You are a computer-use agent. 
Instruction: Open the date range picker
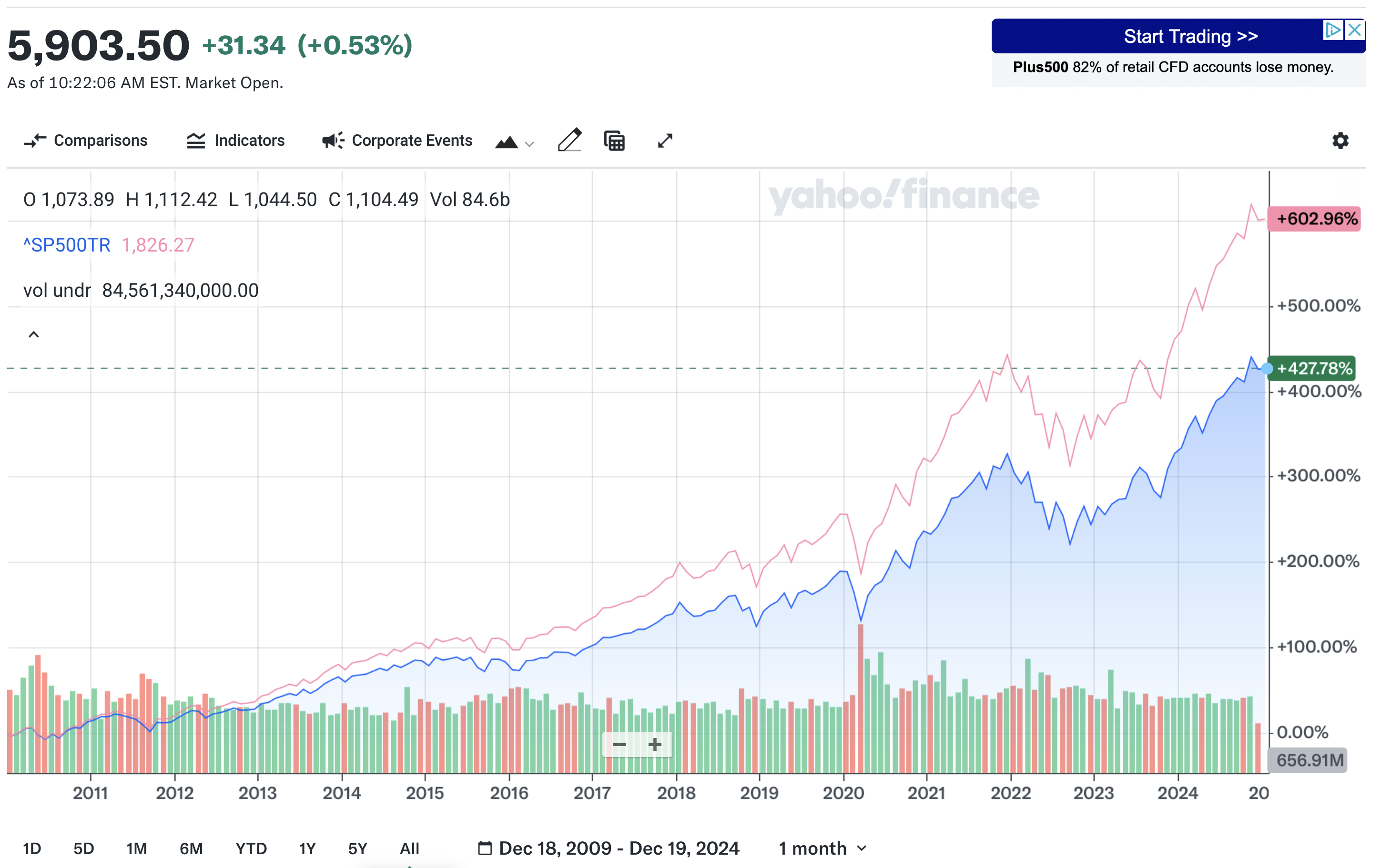609,848
